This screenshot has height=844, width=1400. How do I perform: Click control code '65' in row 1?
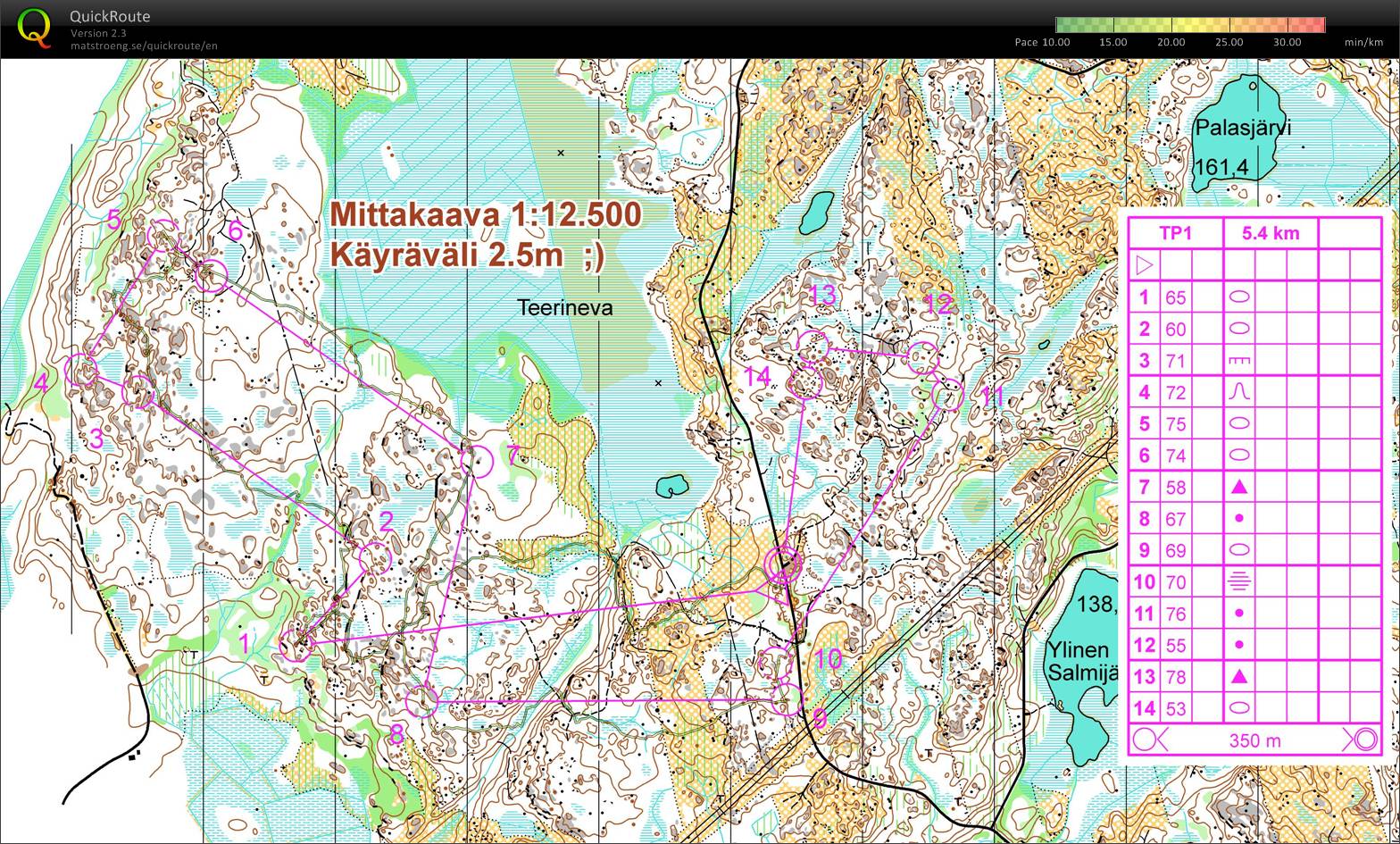1176,297
